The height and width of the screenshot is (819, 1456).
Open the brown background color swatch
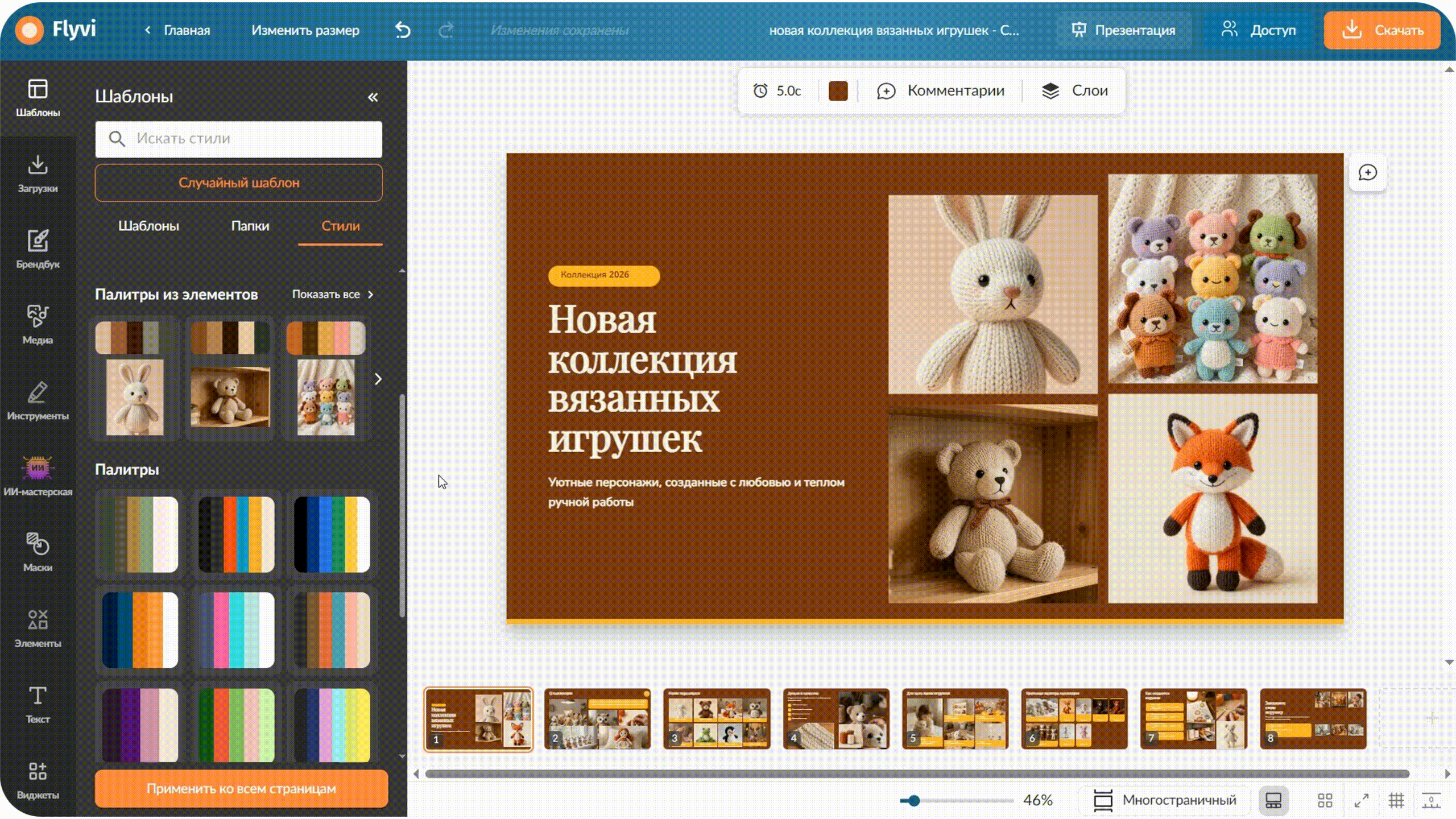tap(838, 91)
